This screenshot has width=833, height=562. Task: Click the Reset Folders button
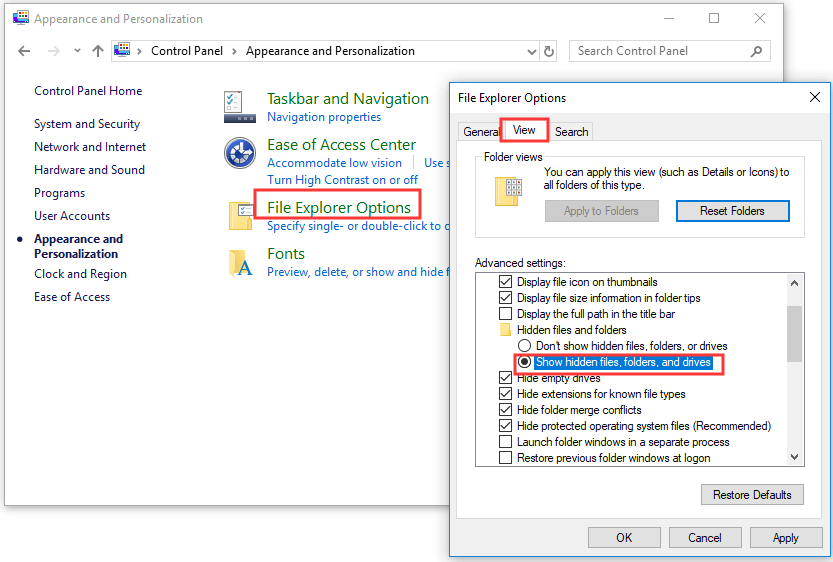732,211
